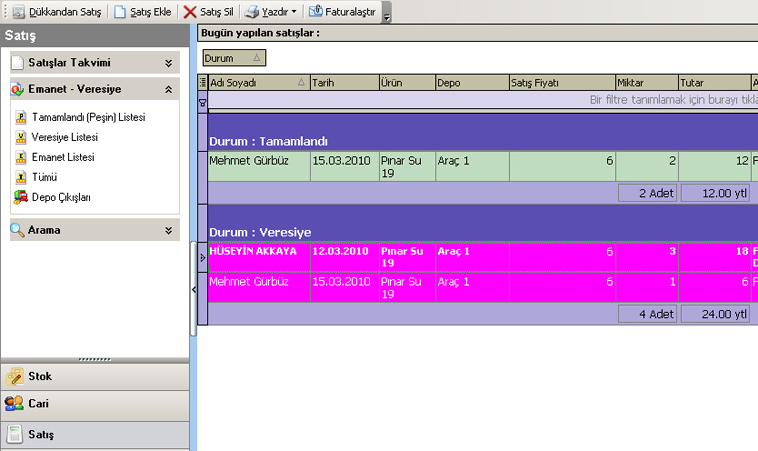758x451 pixels.
Task: Select Emanet Listesi entry
Action: pos(63,157)
